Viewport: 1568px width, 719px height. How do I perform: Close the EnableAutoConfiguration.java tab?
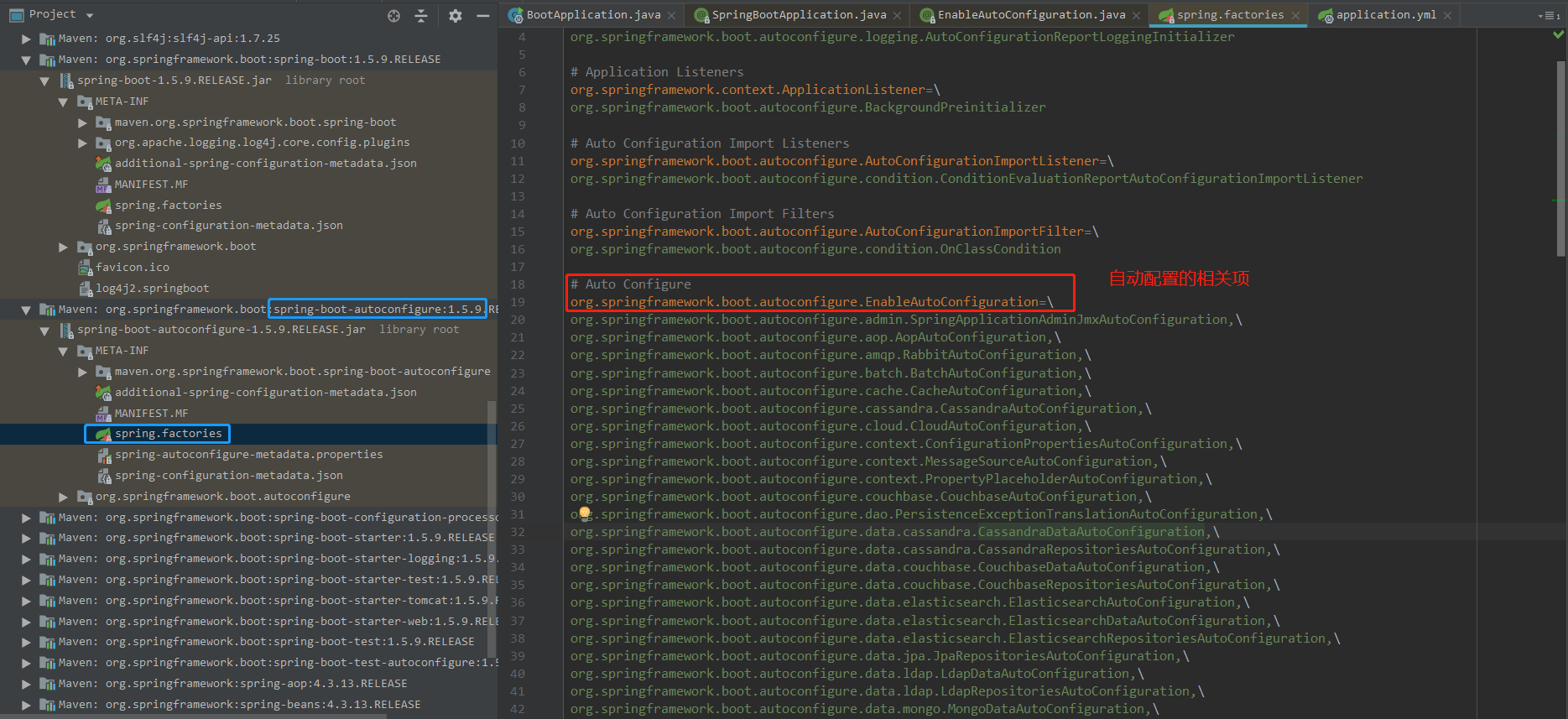point(1137,15)
